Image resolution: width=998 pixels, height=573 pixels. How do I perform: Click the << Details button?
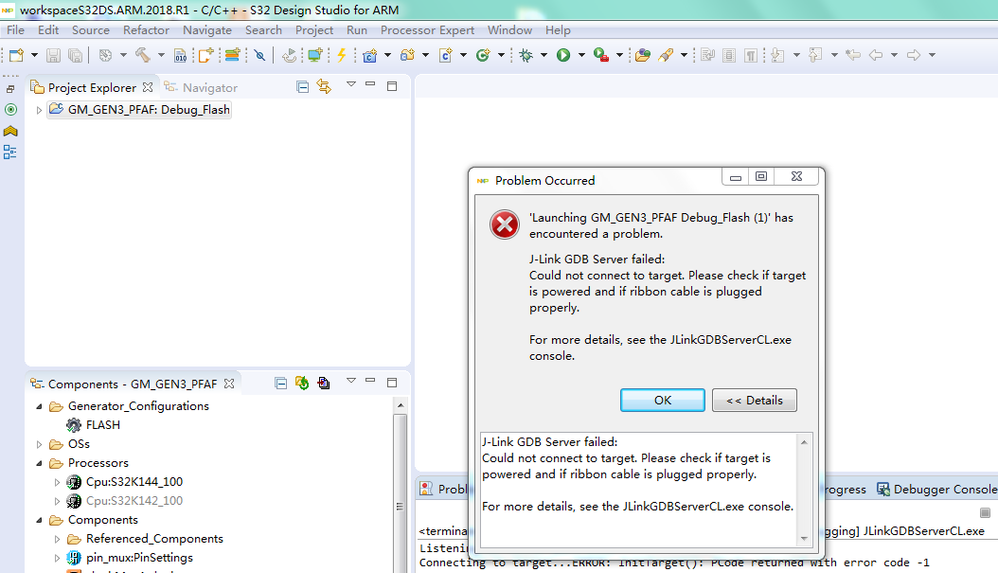pos(754,400)
